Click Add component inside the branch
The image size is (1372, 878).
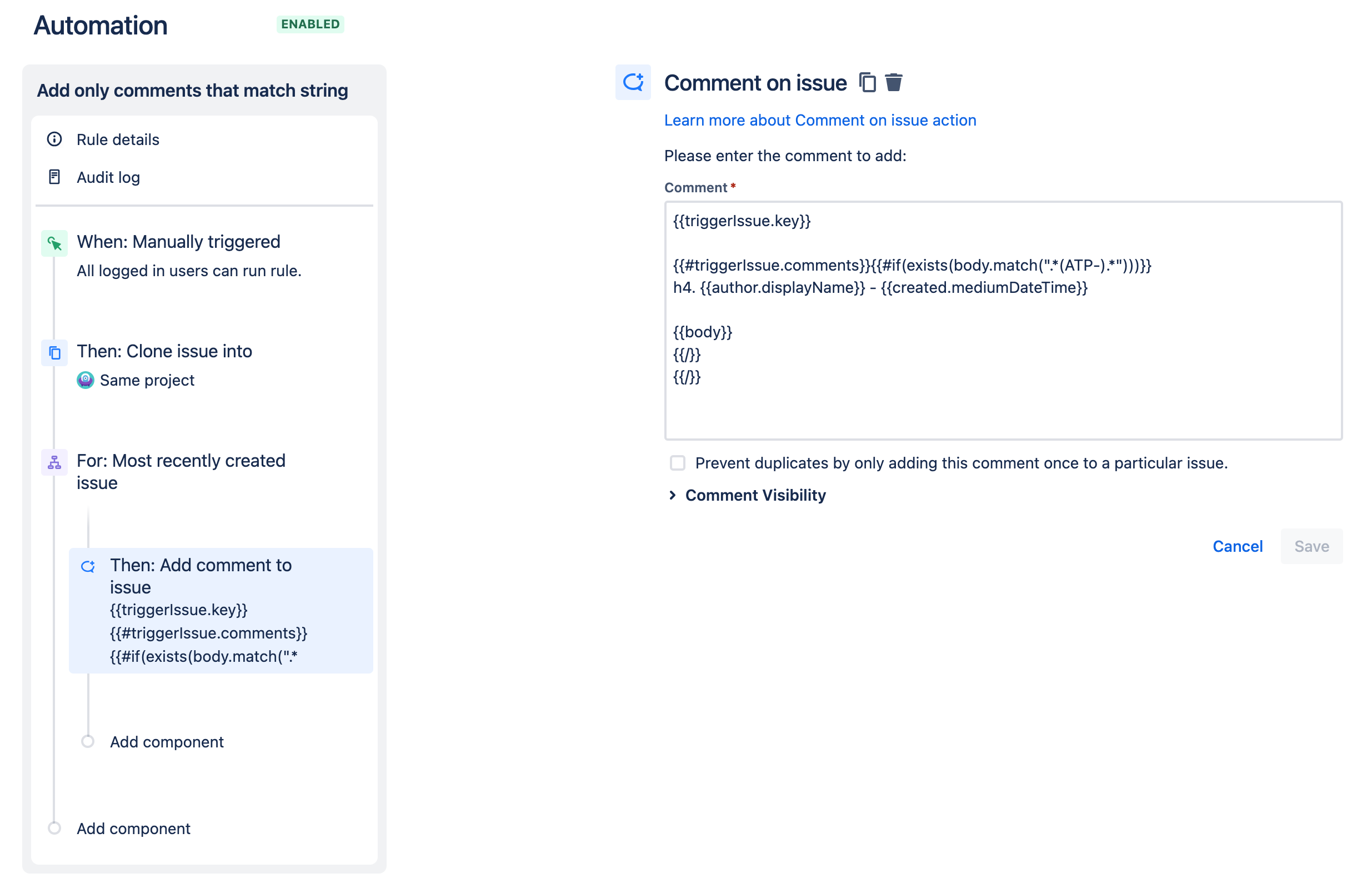point(167,742)
